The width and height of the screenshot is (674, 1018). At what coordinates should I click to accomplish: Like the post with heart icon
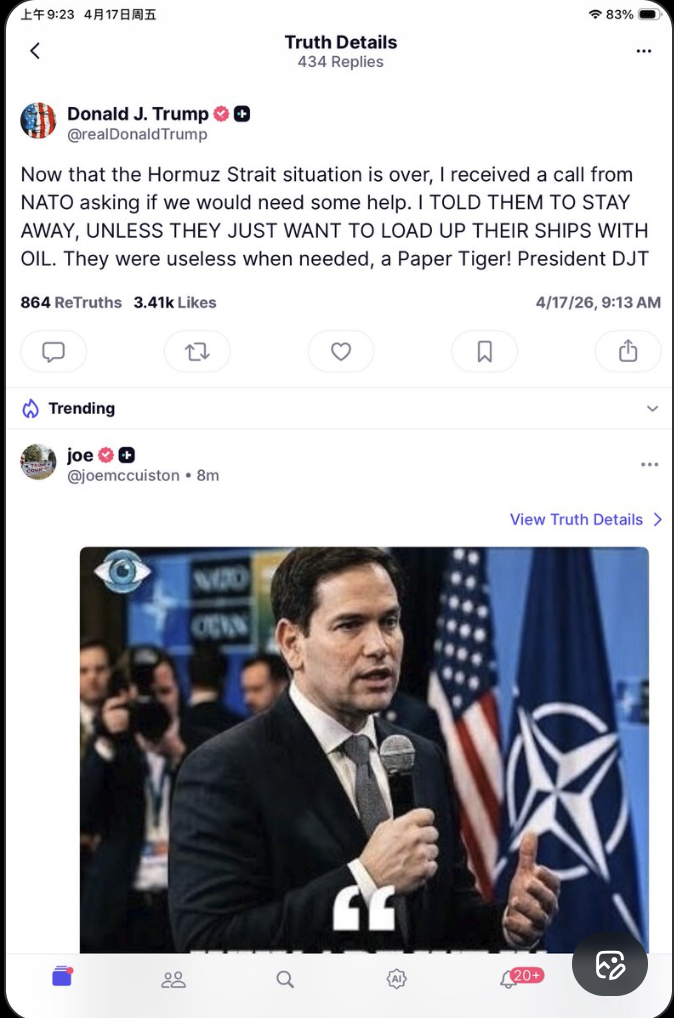point(341,351)
